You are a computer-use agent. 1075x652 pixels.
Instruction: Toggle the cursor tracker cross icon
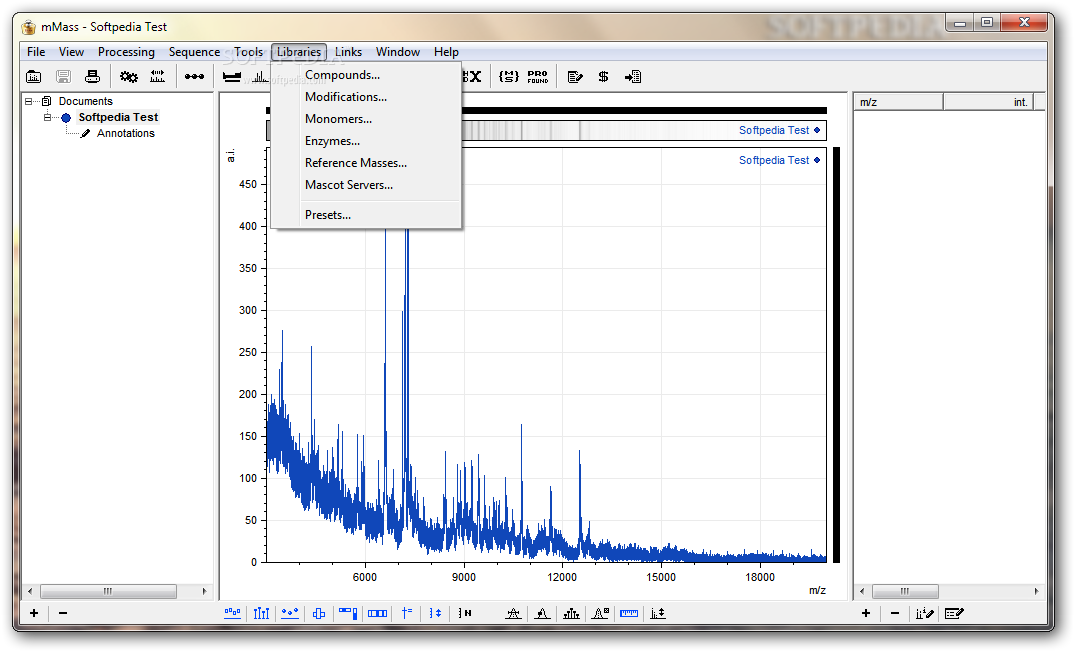point(407,613)
